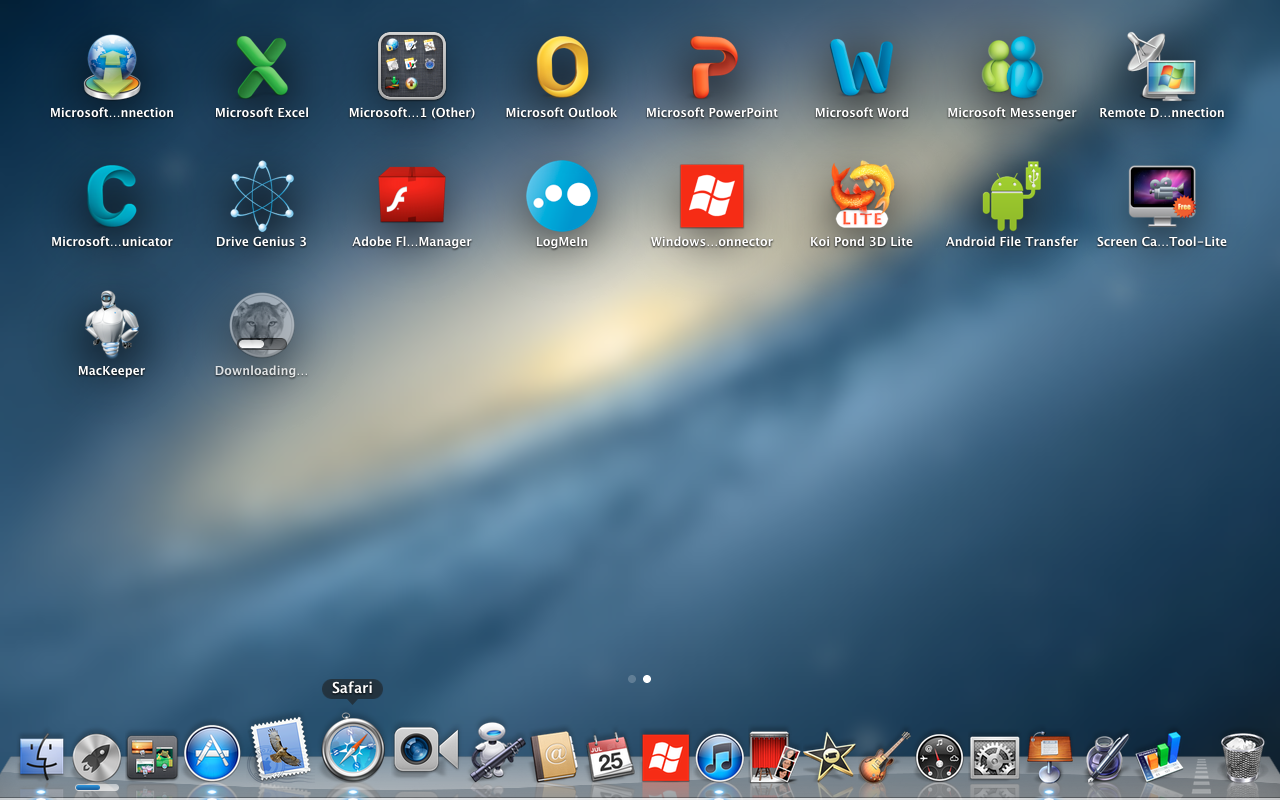Image resolution: width=1280 pixels, height=800 pixels.
Task: Click the "Drive Genius 3" label
Action: (262, 242)
